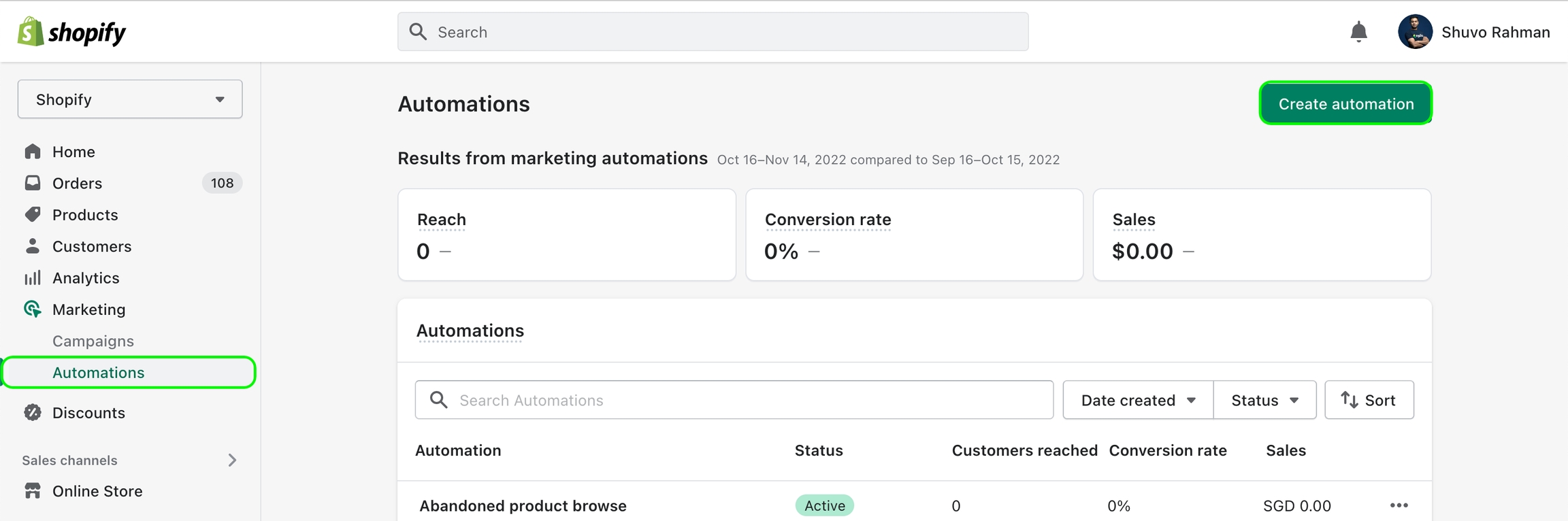This screenshot has height=521, width=1568.
Task: Expand Sales channels chevron
Action: tap(232, 460)
